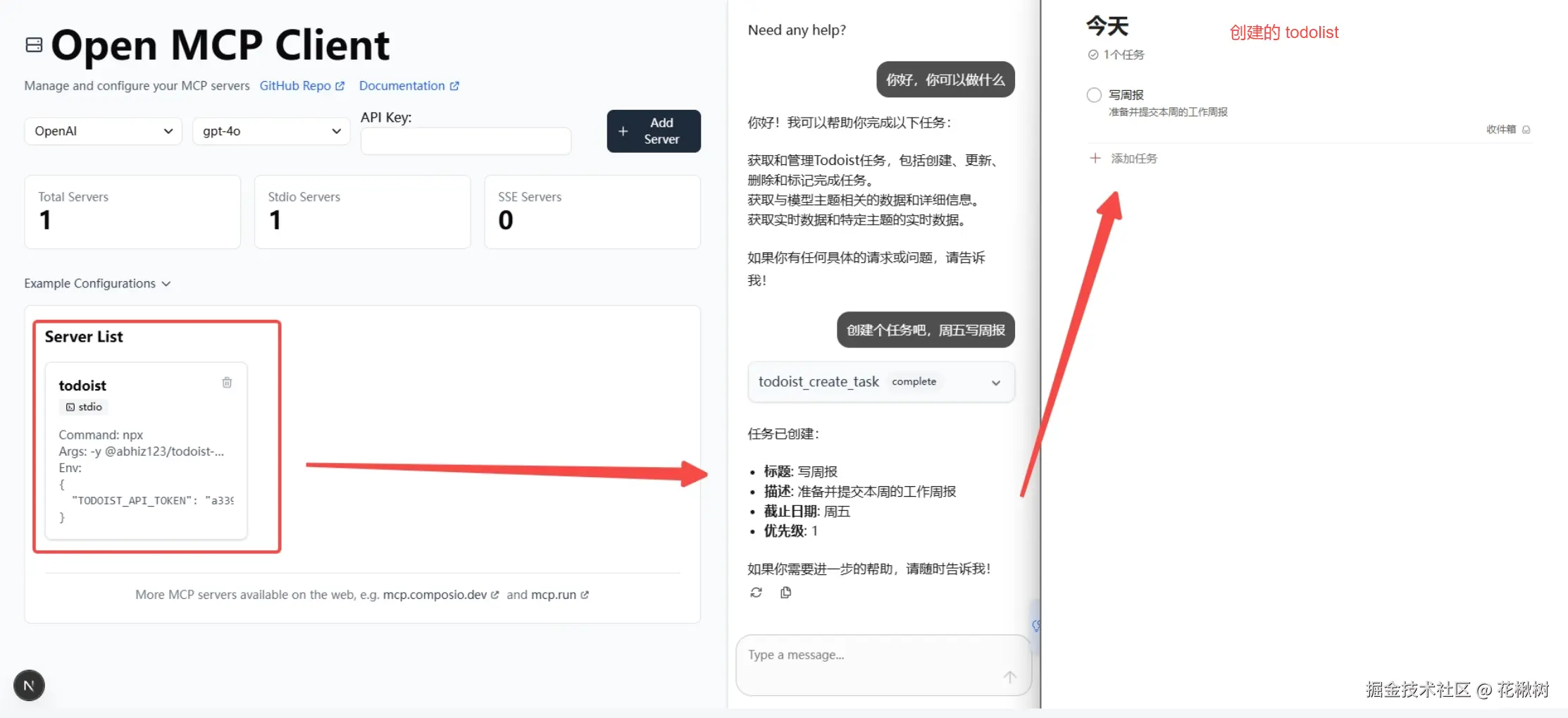This screenshot has width=1568, height=718.
Task: Click the 创建个任务吧，周五写周报 message bubble
Action: [926, 330]
